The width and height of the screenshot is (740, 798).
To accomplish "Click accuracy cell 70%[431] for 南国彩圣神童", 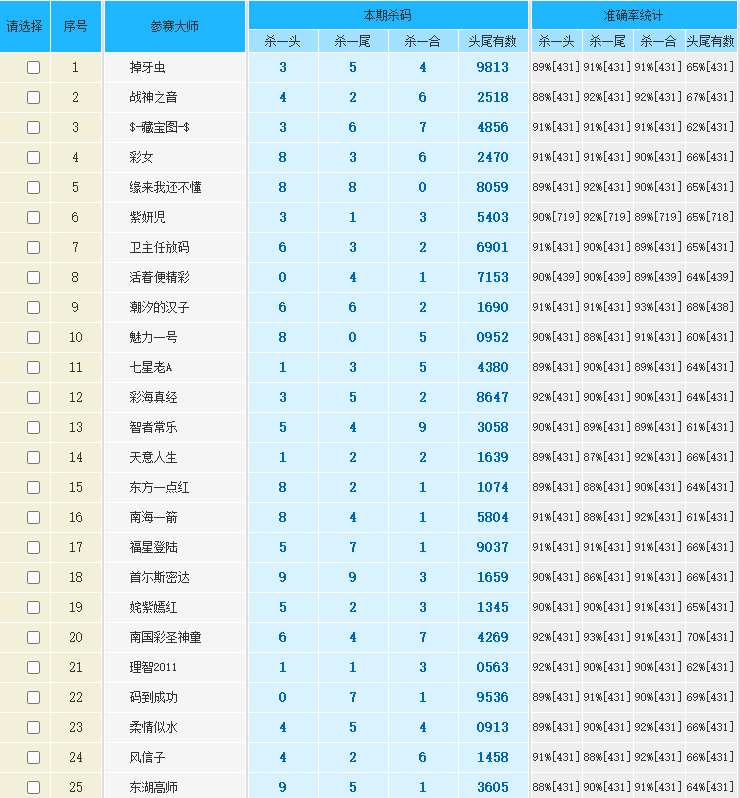I will coord(710,637).
